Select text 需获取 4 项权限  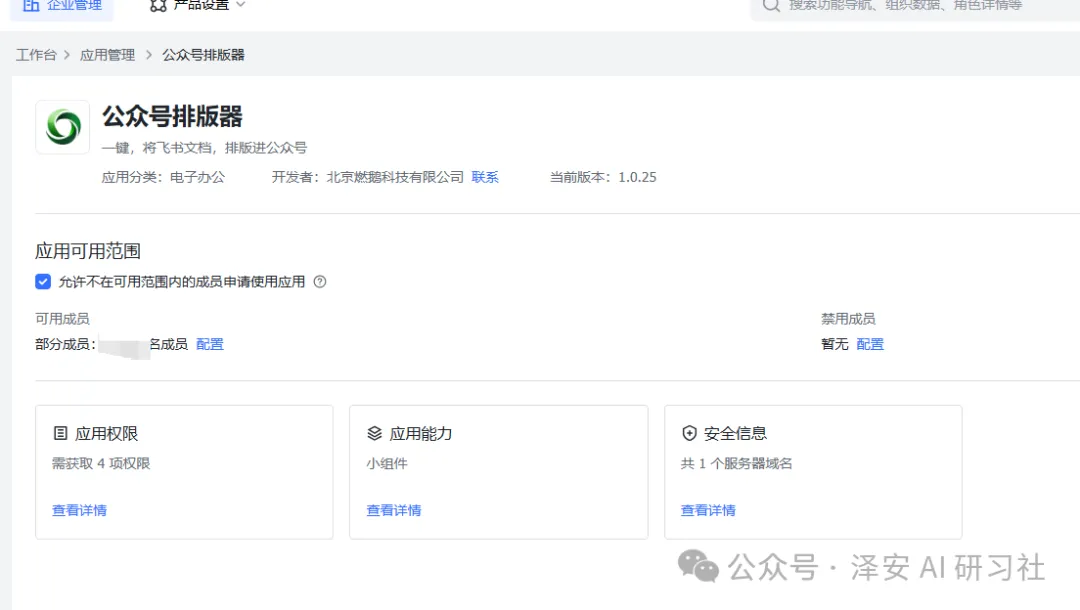[101, 463]
